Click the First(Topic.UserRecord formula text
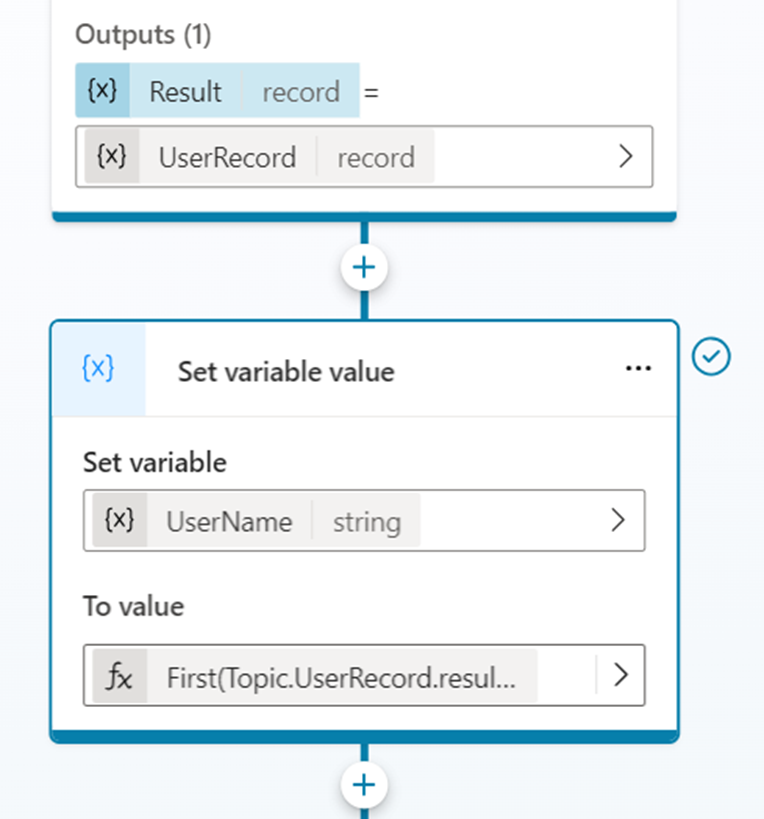 (341, 676)
